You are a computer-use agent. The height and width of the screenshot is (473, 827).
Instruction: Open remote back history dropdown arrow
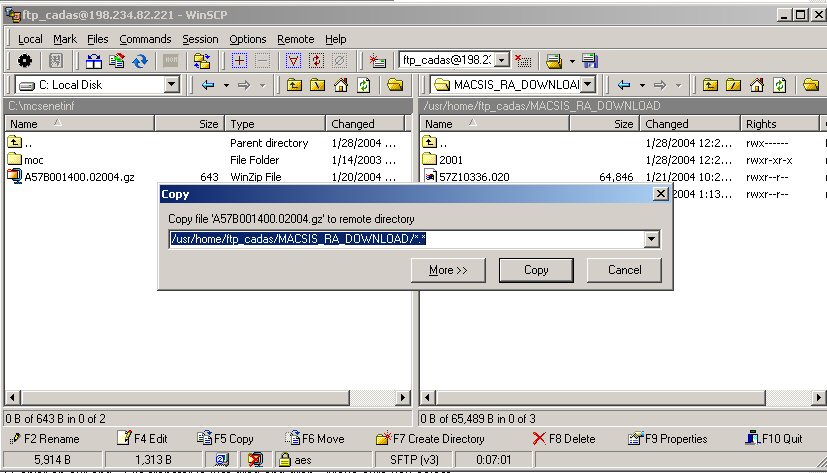642,85
